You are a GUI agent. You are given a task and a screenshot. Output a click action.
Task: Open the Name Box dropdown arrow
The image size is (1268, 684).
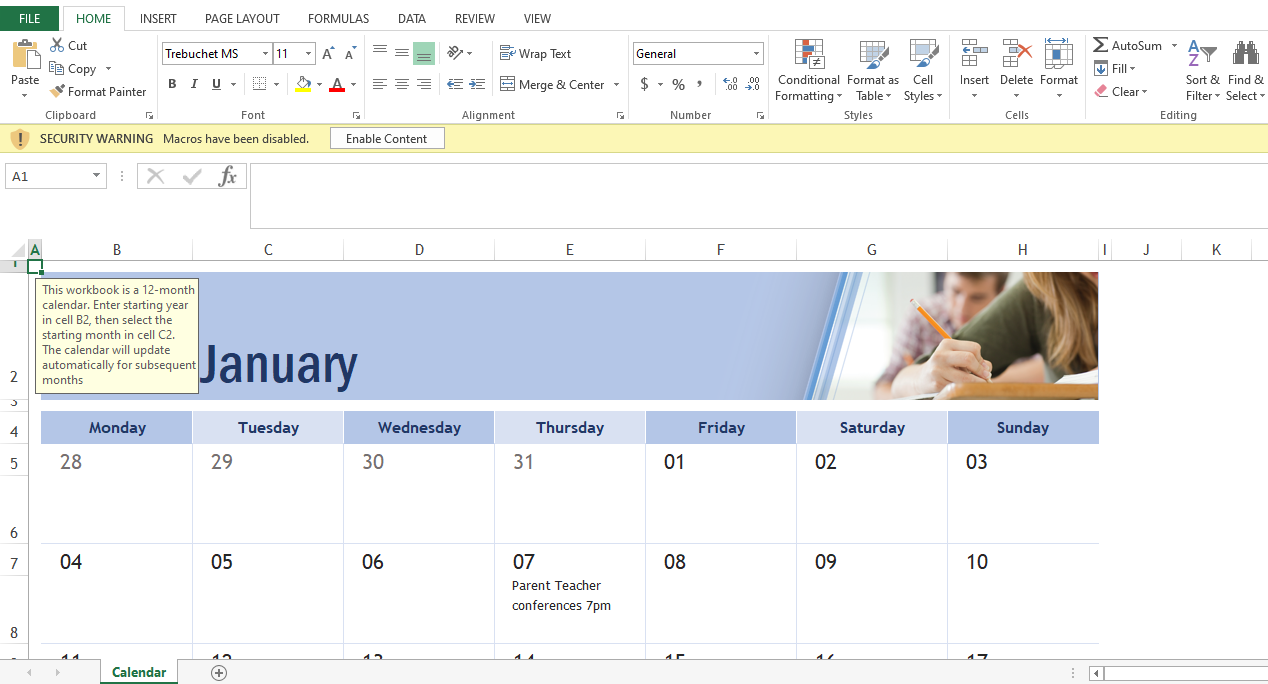coord(96,176)
